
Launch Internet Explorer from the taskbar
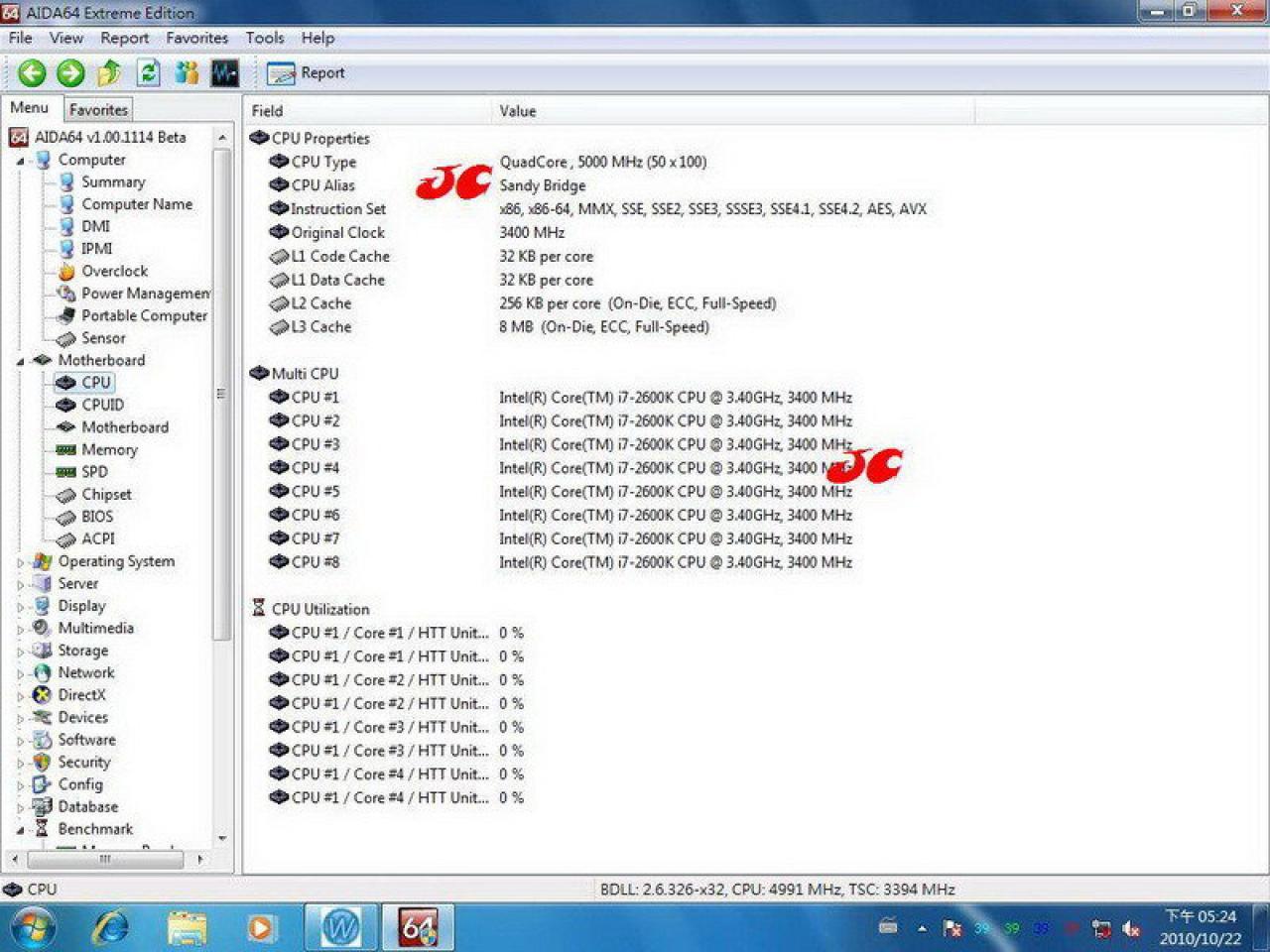pos(110,928)
